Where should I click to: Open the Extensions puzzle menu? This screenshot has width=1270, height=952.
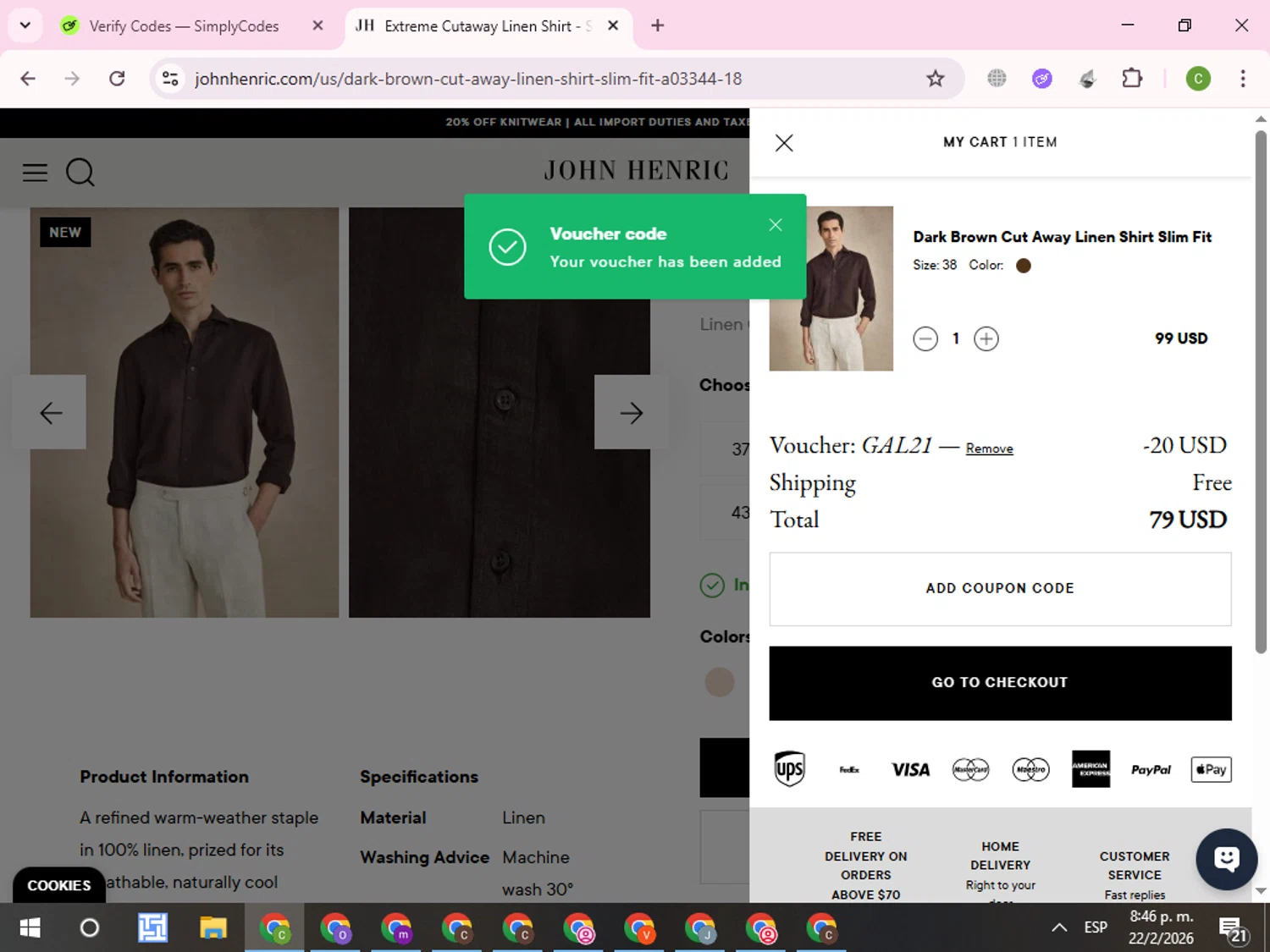[1132, 79]
